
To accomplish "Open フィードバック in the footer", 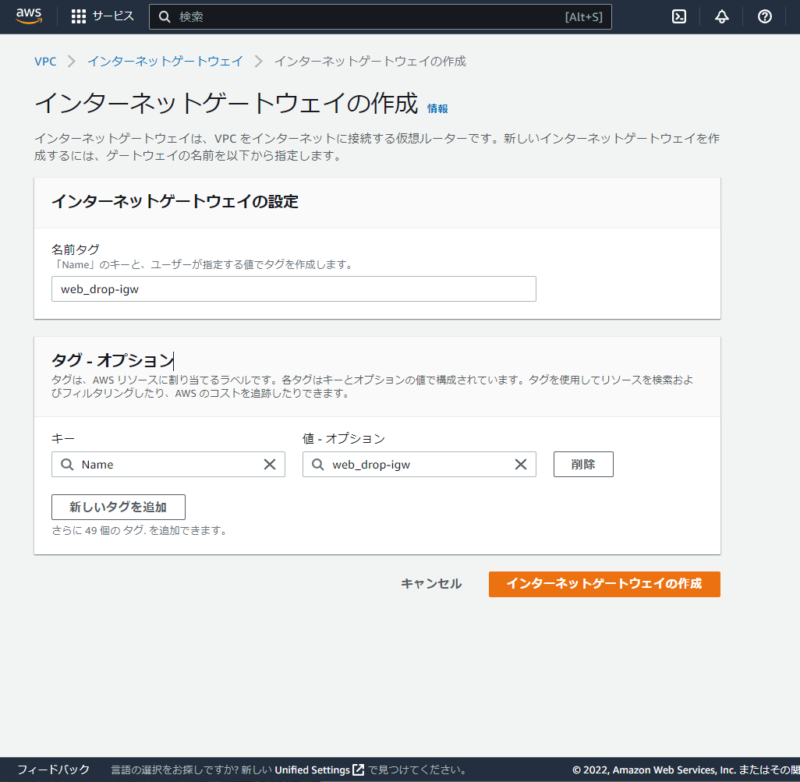I will [x=53, y=769].
